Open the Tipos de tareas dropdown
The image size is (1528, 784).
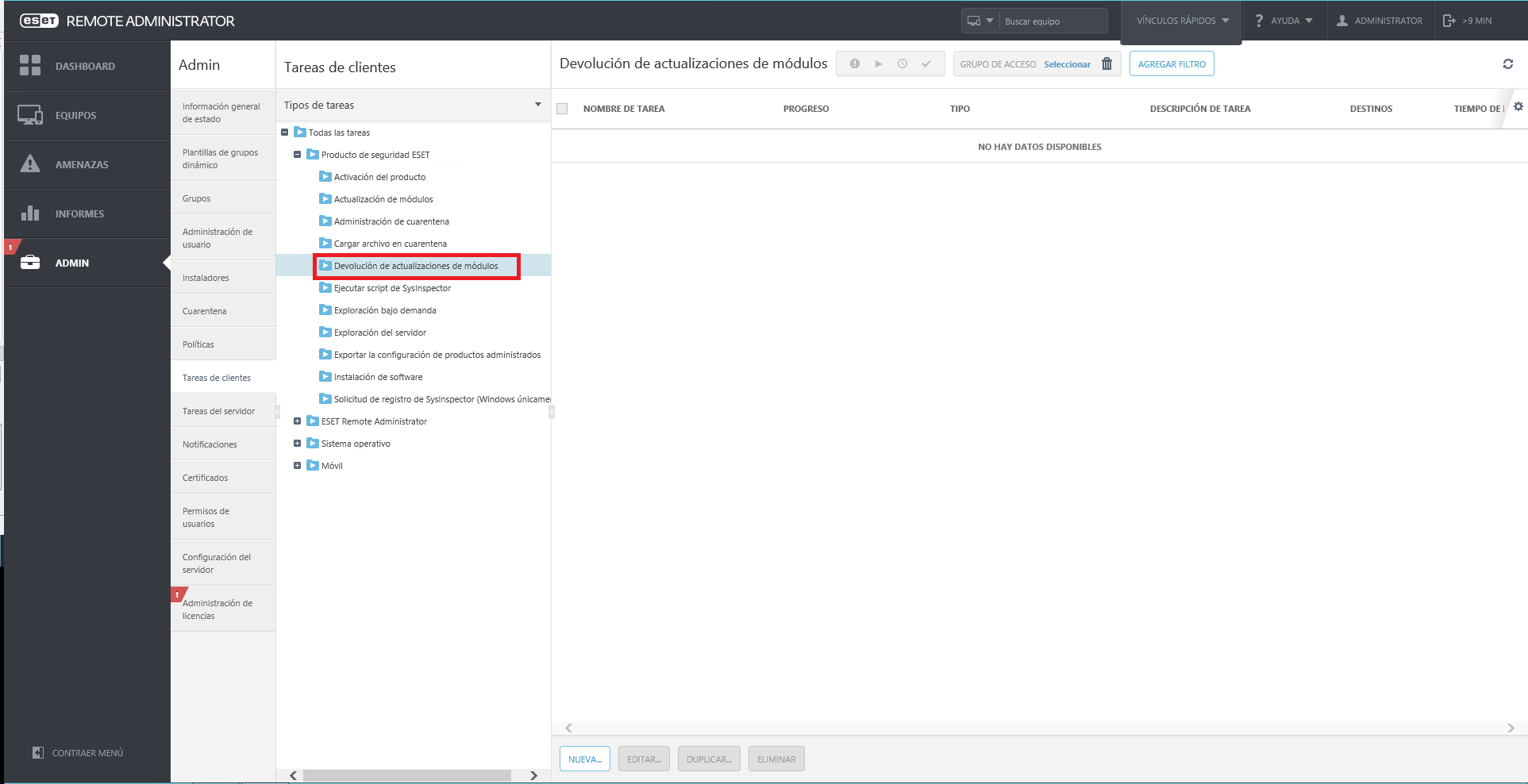tap(413, 105)
